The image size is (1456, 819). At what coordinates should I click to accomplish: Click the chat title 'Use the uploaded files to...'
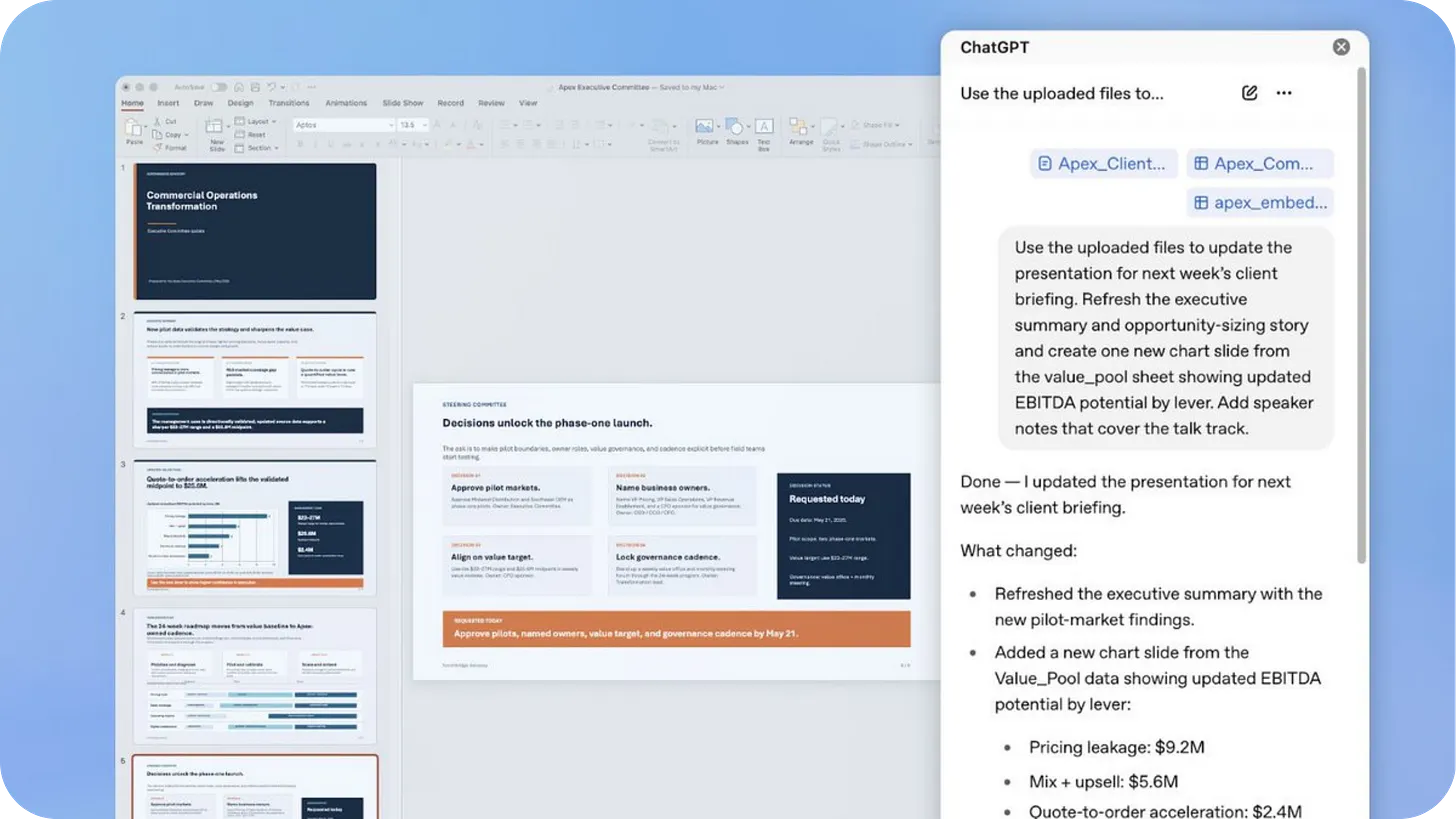(1061, 93)
